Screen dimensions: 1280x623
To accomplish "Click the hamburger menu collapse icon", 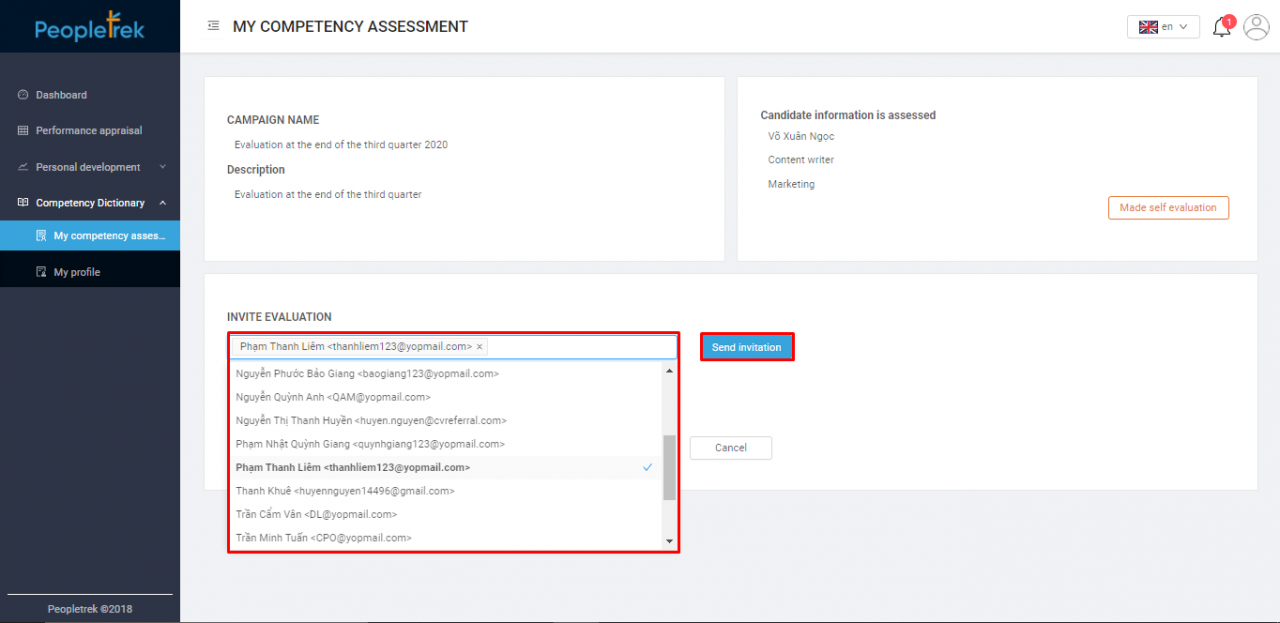I will [213, 26].
